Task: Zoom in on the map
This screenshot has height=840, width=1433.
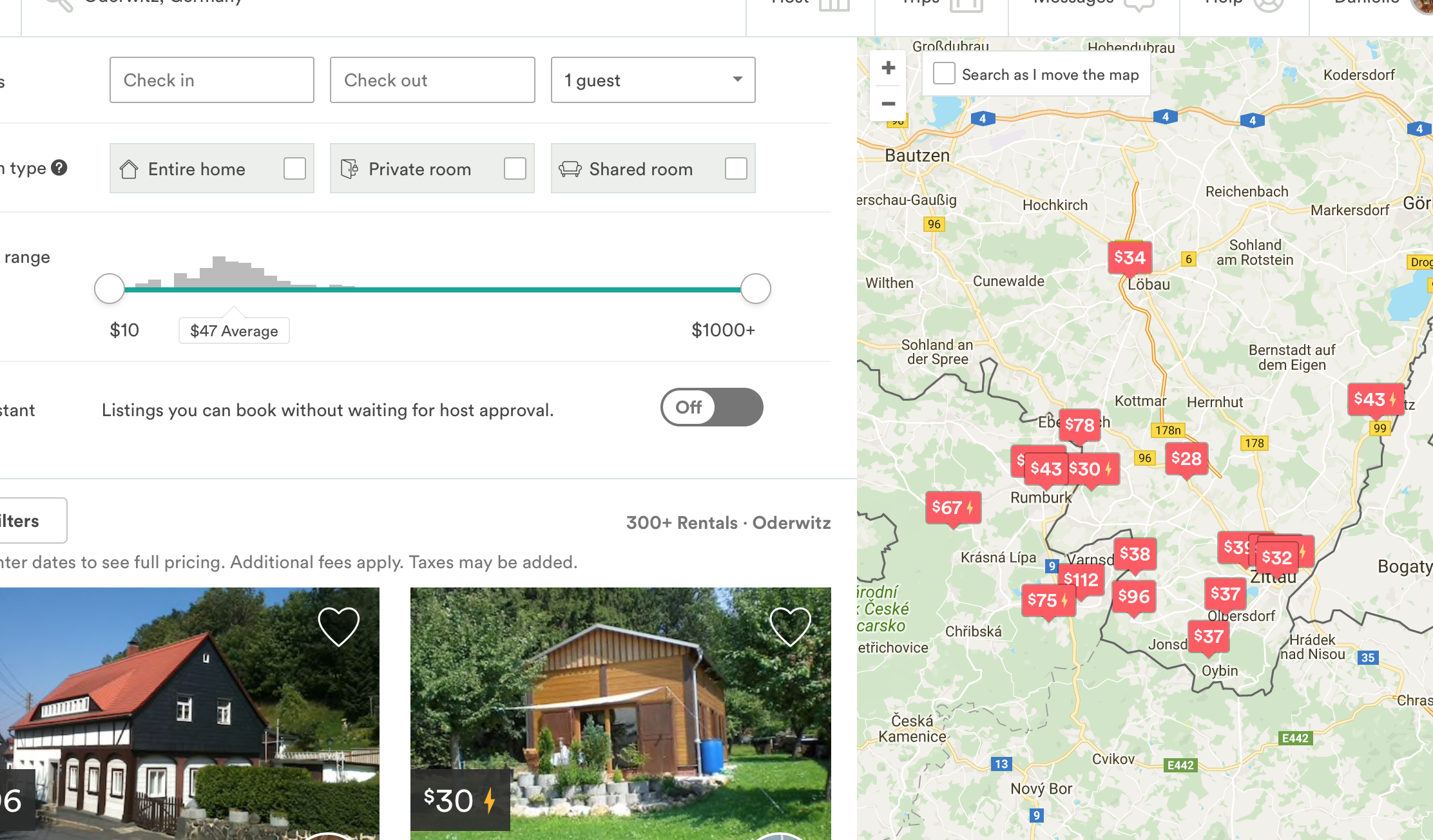Action: (x=889, y=68)
